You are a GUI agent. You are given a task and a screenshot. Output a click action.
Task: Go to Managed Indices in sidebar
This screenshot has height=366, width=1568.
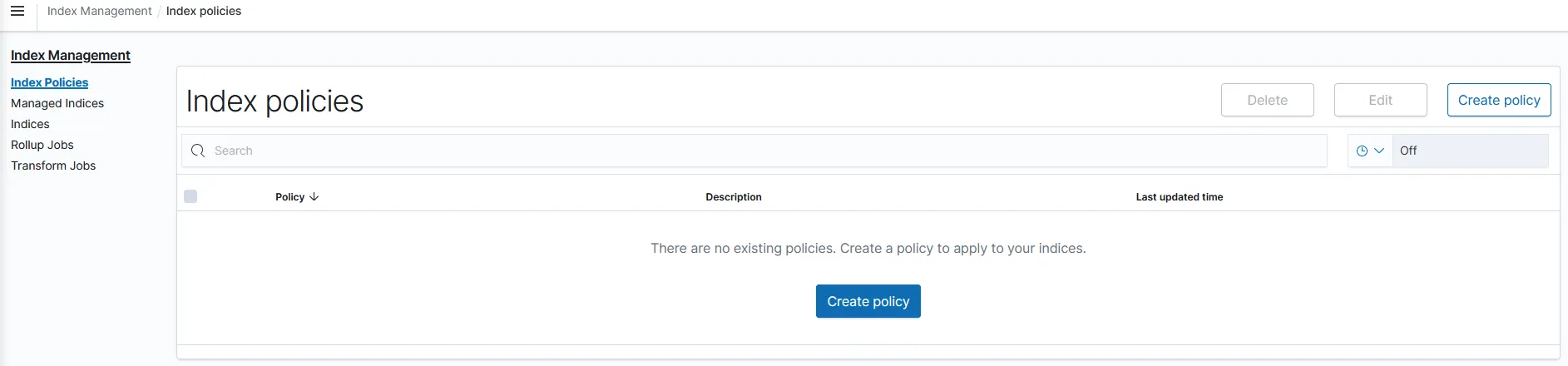click(57, 103)
